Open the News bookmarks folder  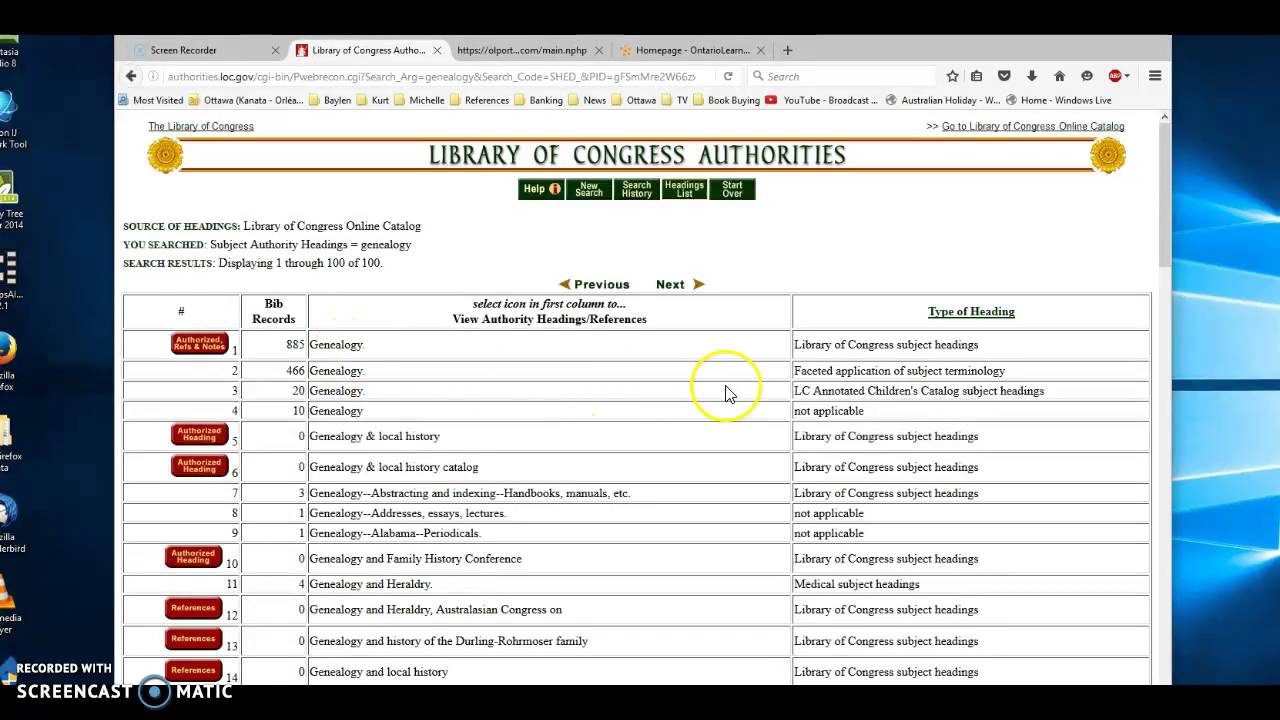pos(587,100)
